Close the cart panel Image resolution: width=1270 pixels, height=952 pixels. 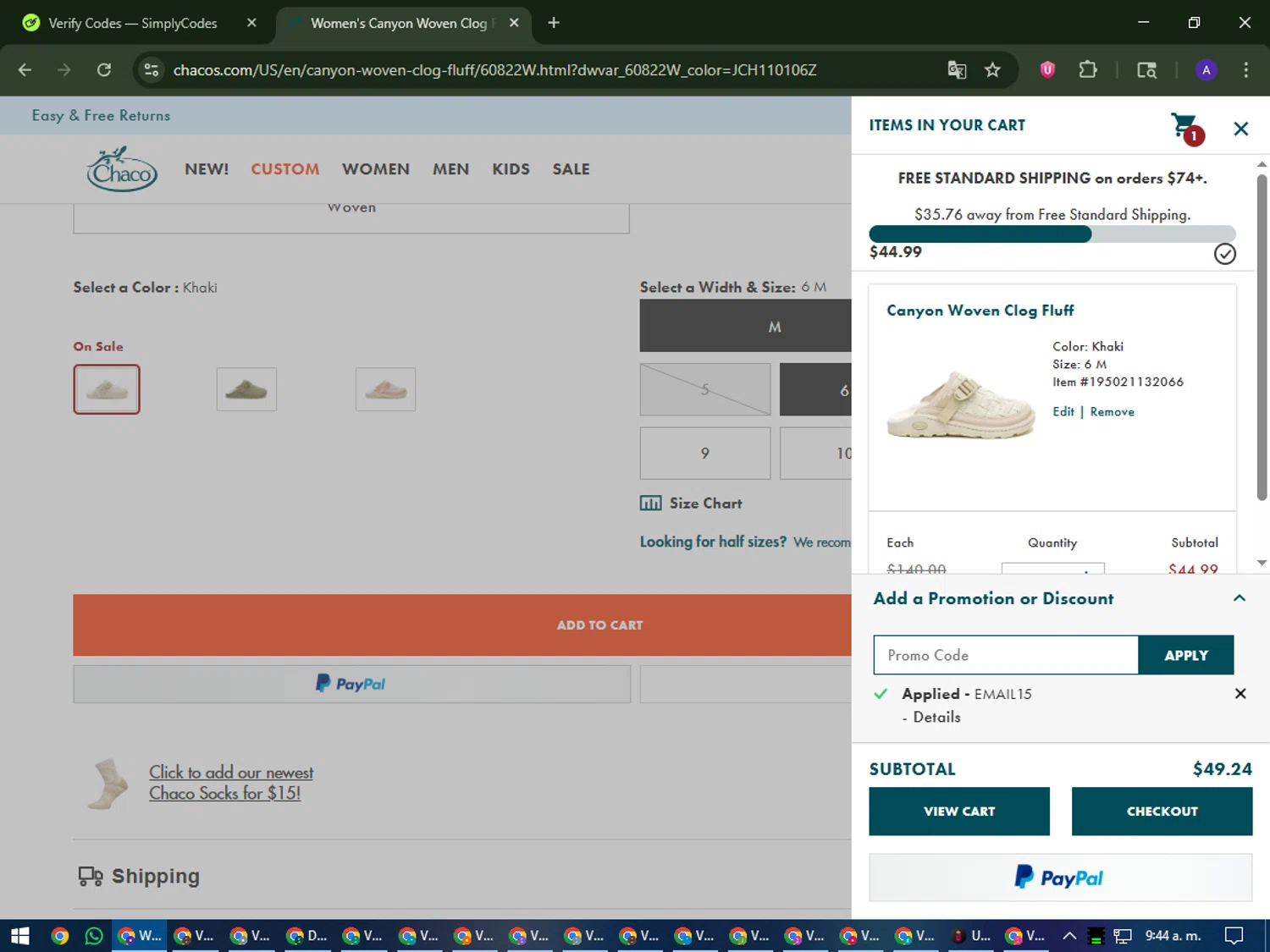(x=1240, y=129)
